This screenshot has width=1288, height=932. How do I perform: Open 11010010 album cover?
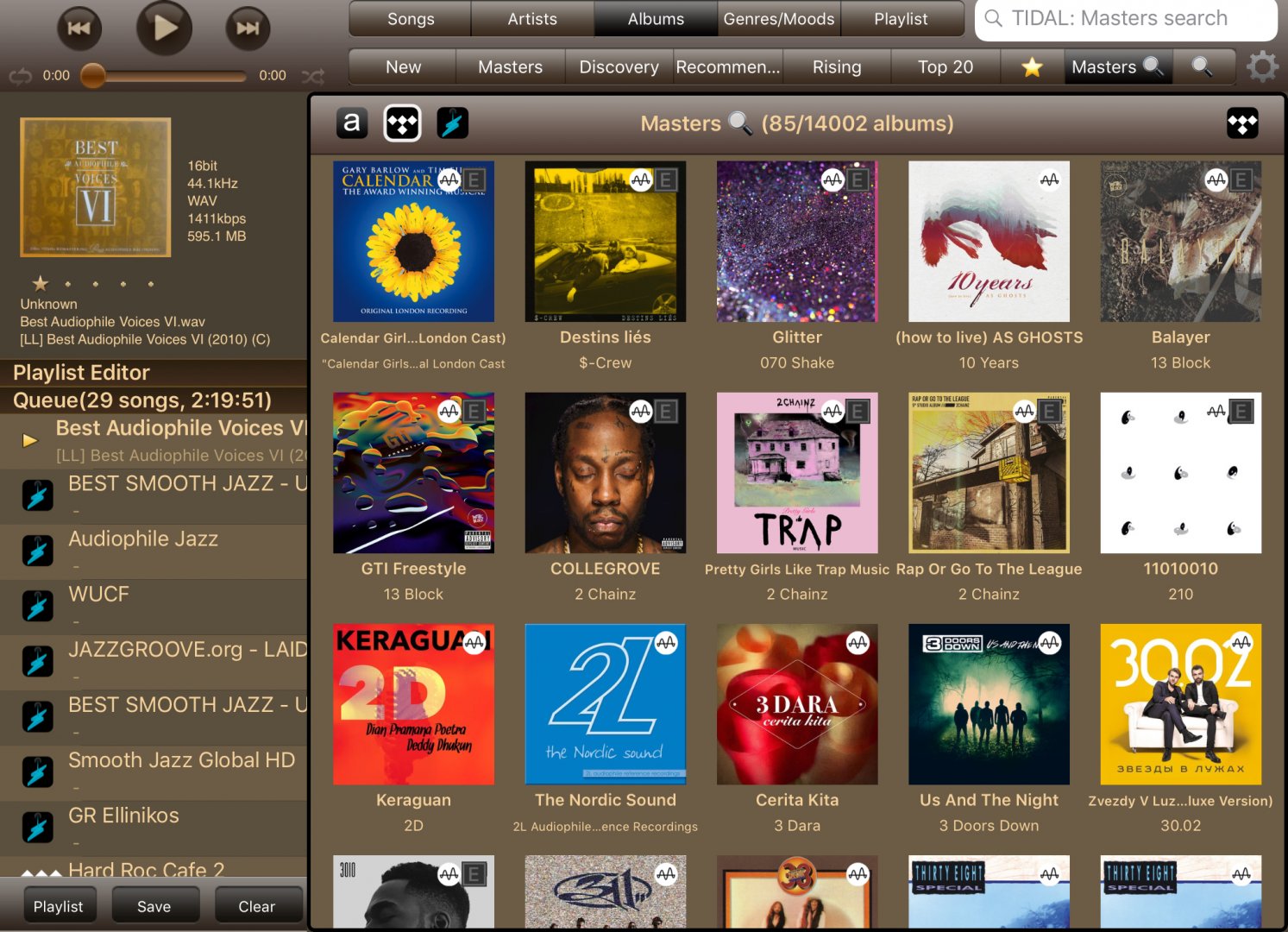pos(1180,473)
